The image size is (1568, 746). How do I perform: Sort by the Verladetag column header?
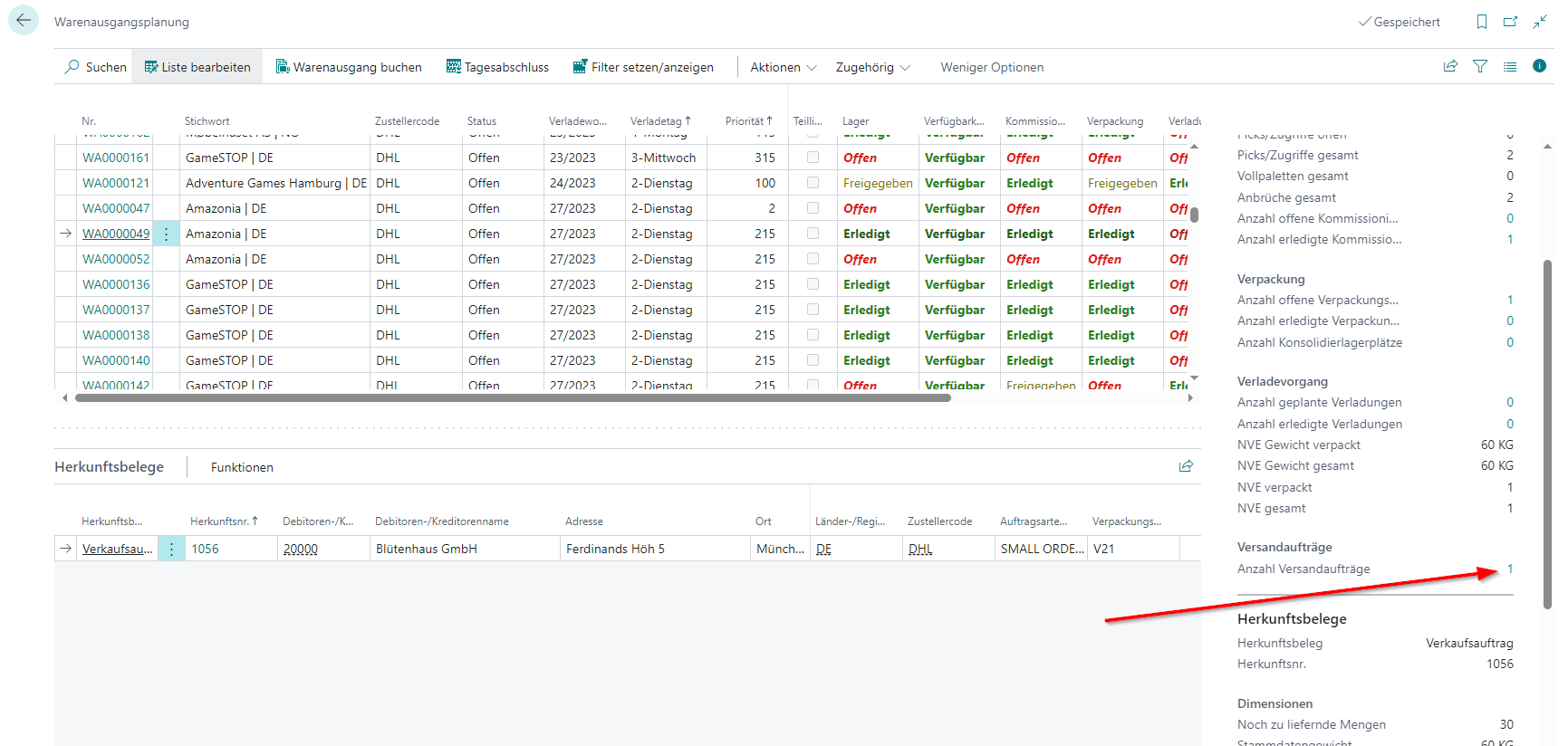point(659,121)
